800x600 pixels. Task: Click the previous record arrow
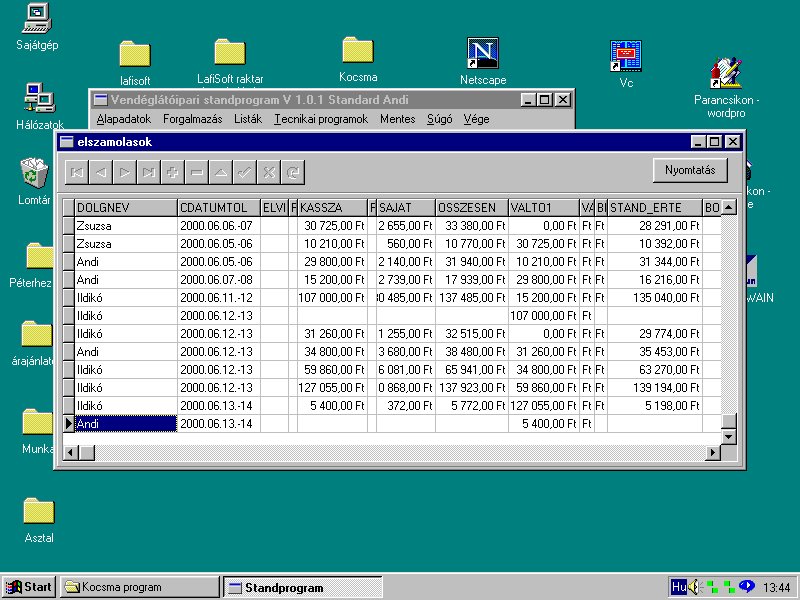101,172
